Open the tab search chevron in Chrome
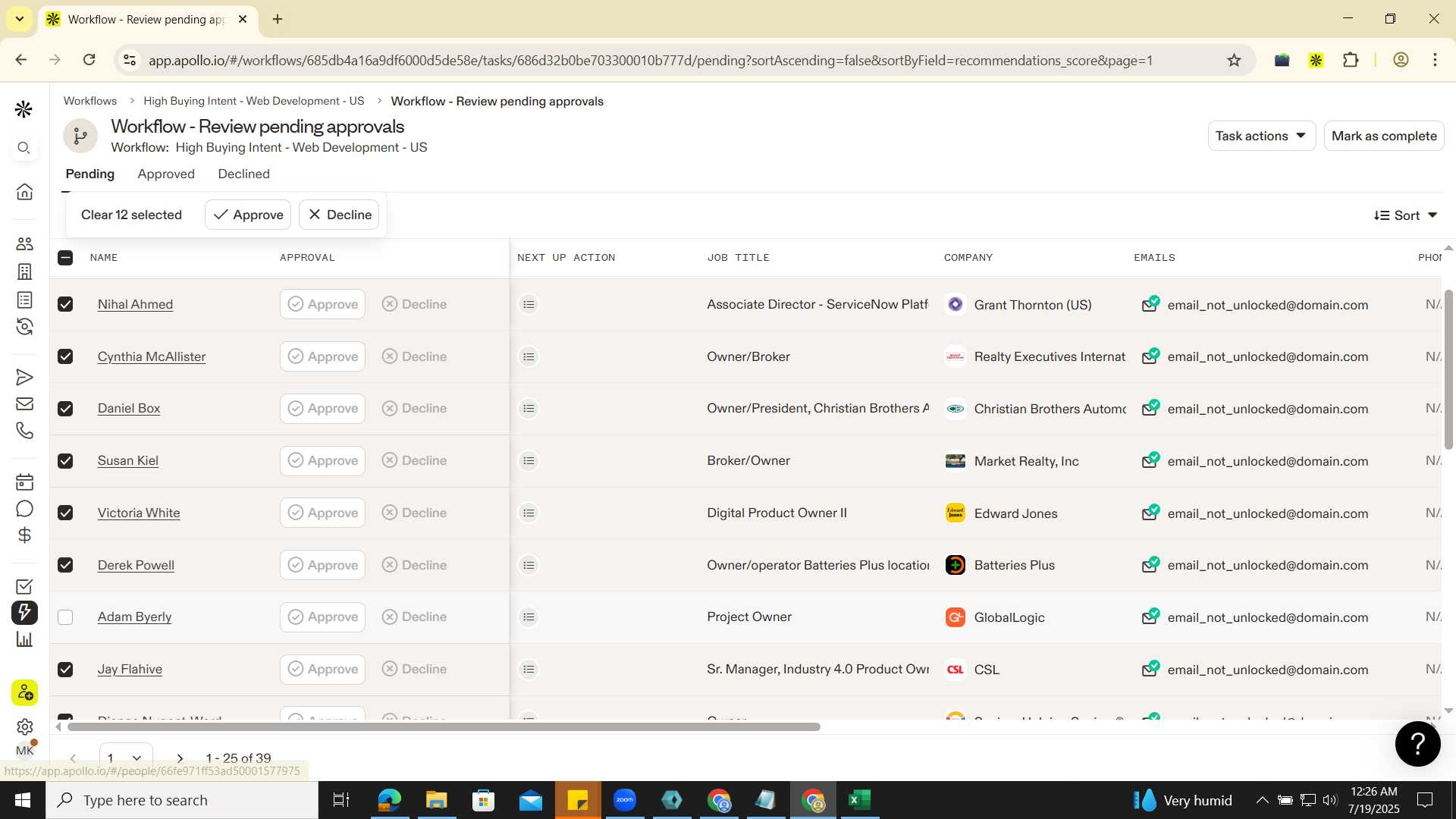 [x=20, y=19]
